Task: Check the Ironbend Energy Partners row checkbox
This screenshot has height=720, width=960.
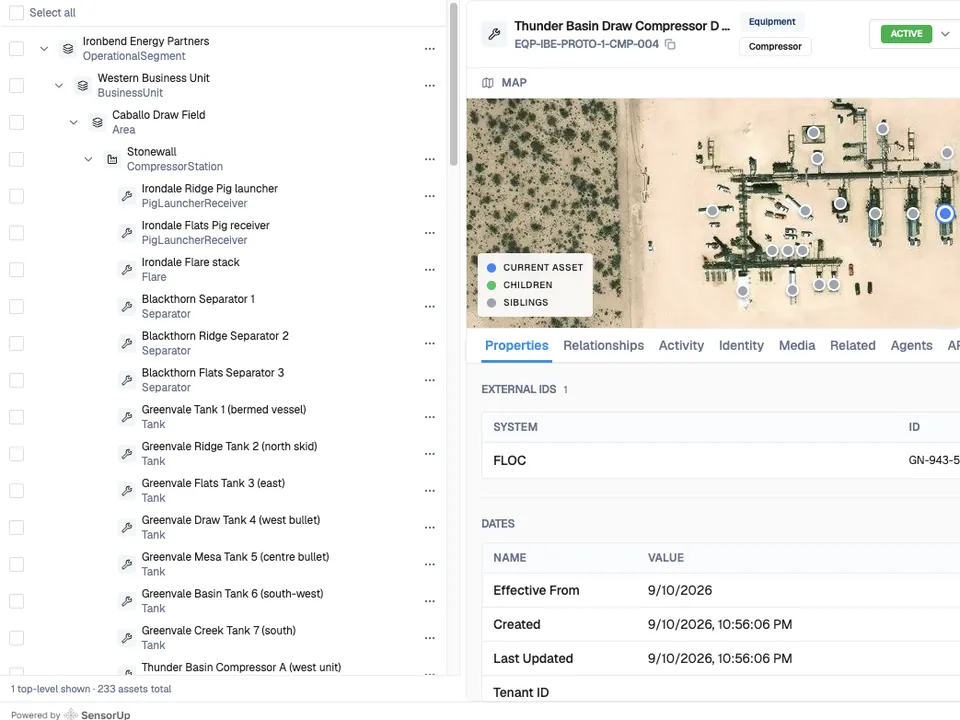Action: (17, 48)
